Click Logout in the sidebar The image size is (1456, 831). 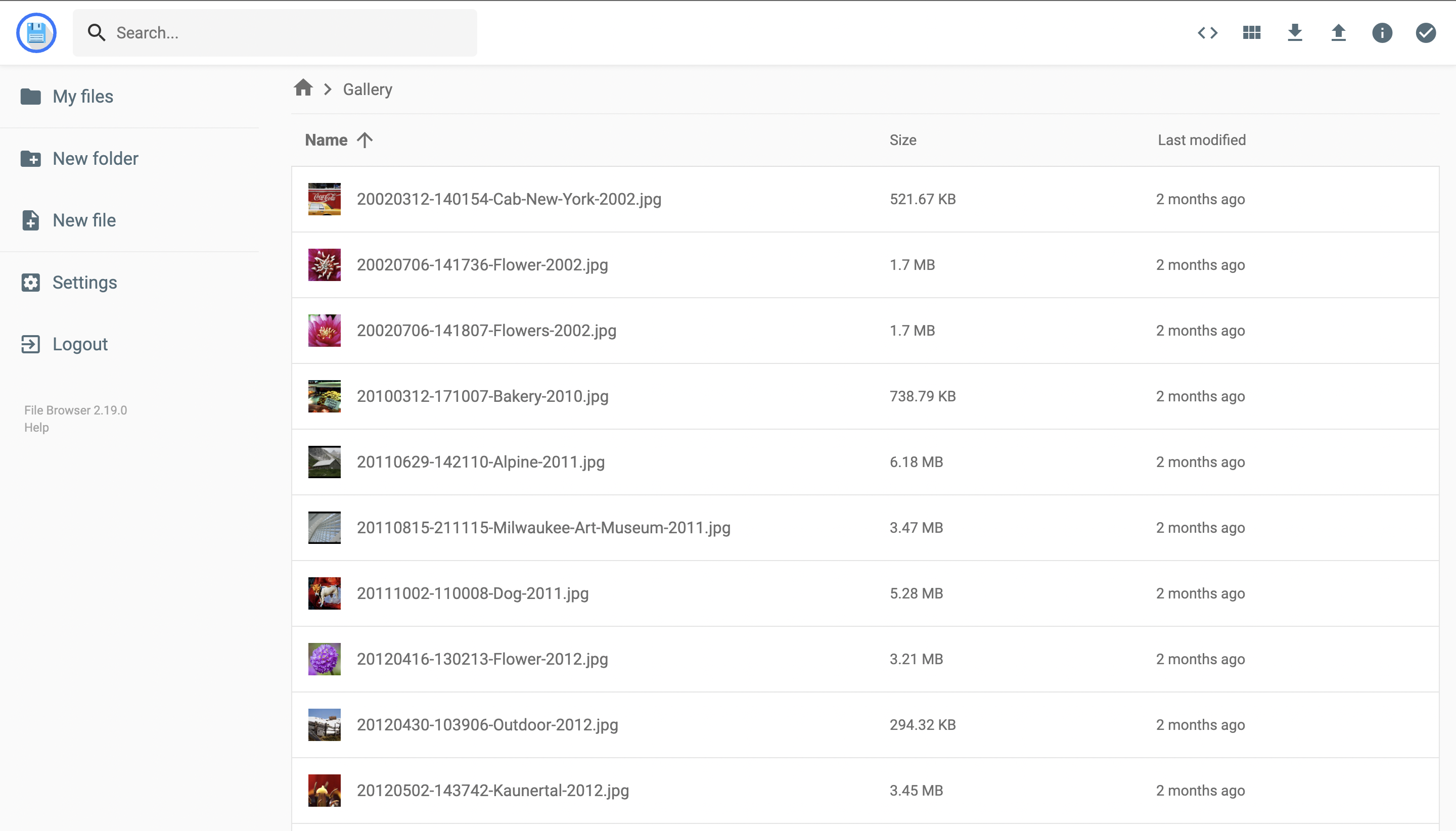[x=80, y=344]
